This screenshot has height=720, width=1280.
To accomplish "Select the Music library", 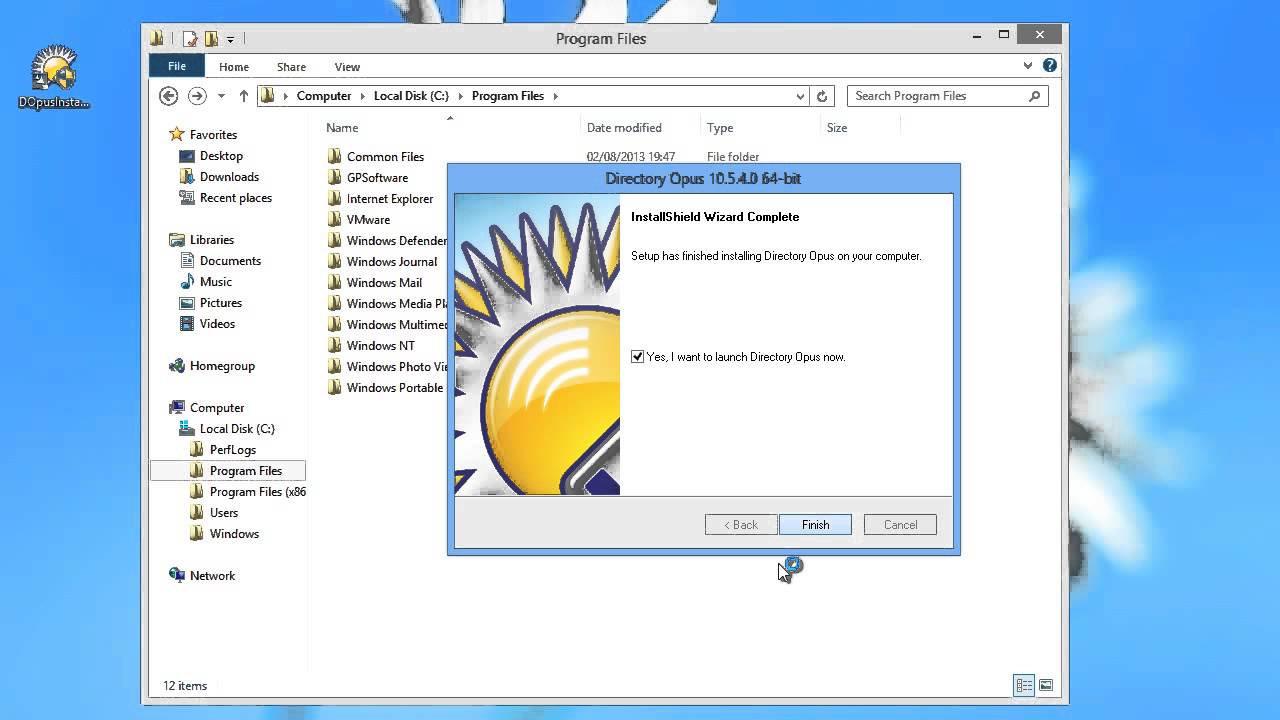I will [215, 282].
